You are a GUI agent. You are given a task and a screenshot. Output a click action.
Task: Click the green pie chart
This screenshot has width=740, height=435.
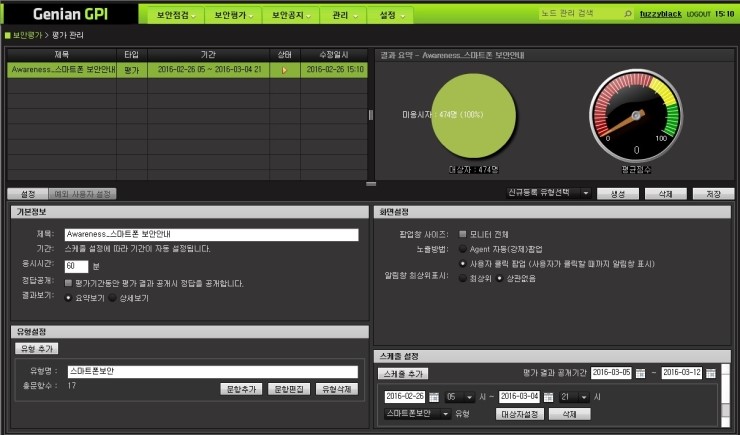tap(473, 115)
